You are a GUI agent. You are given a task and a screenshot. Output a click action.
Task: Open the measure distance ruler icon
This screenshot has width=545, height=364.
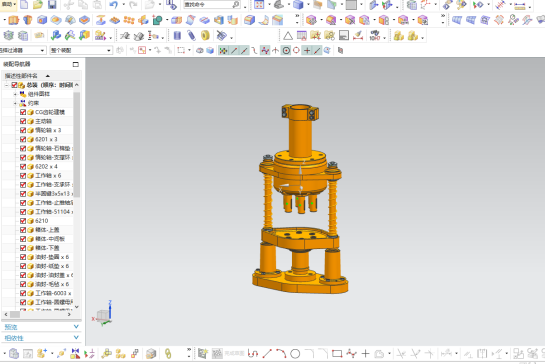[520, 5]
